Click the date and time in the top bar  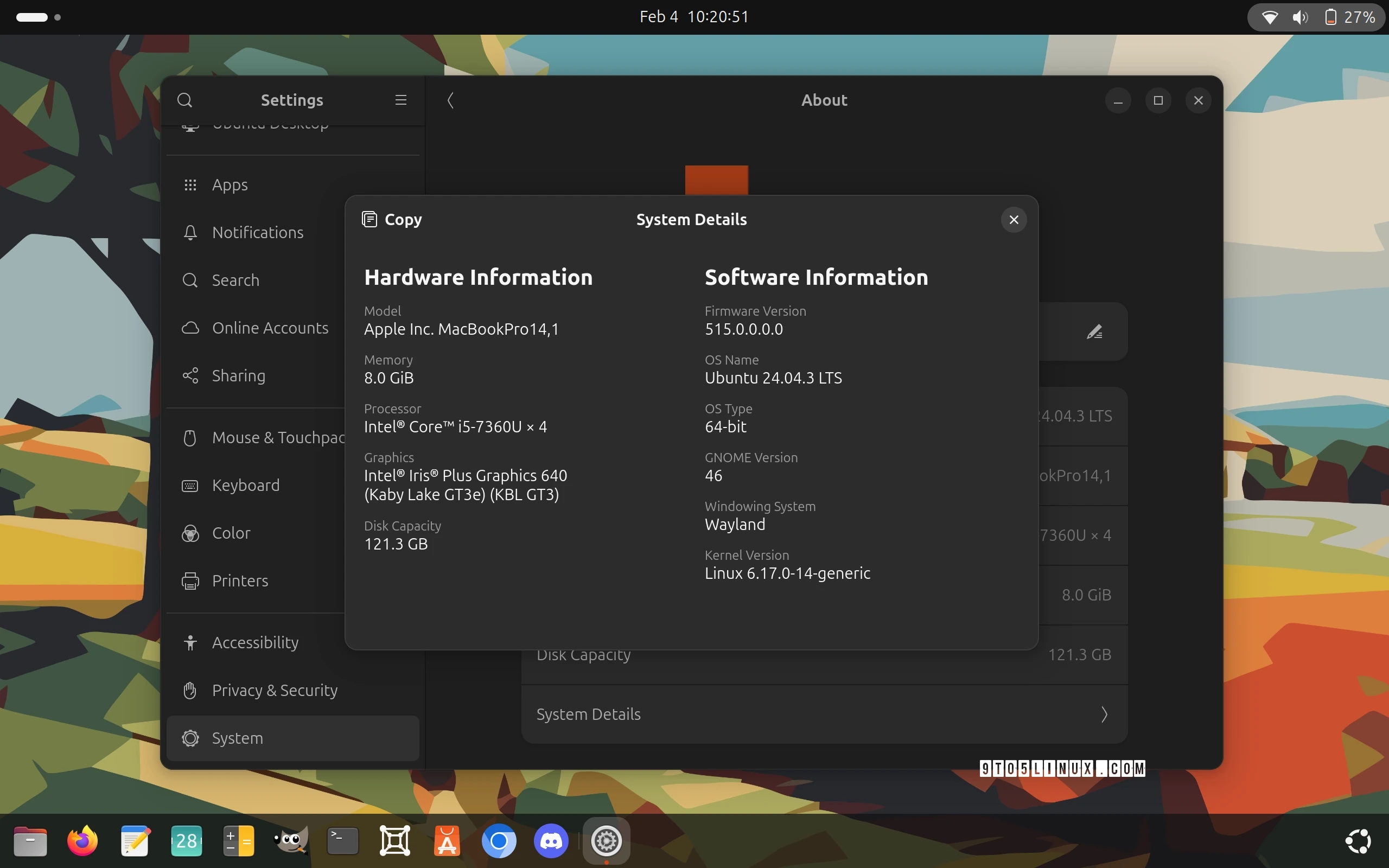click(693, 17)
